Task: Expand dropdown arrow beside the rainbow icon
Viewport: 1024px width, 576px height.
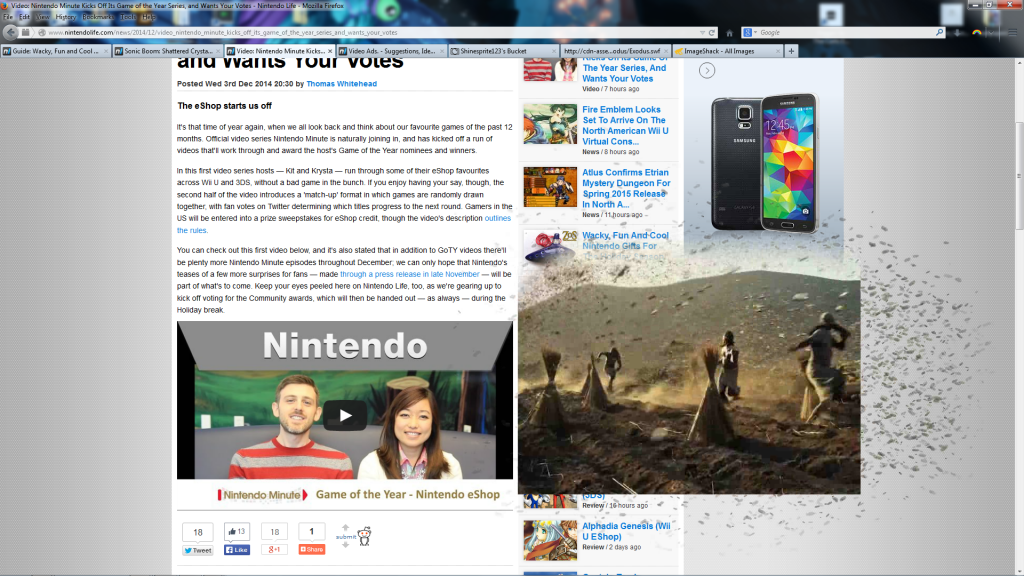Action: click(x=990, y=33)
